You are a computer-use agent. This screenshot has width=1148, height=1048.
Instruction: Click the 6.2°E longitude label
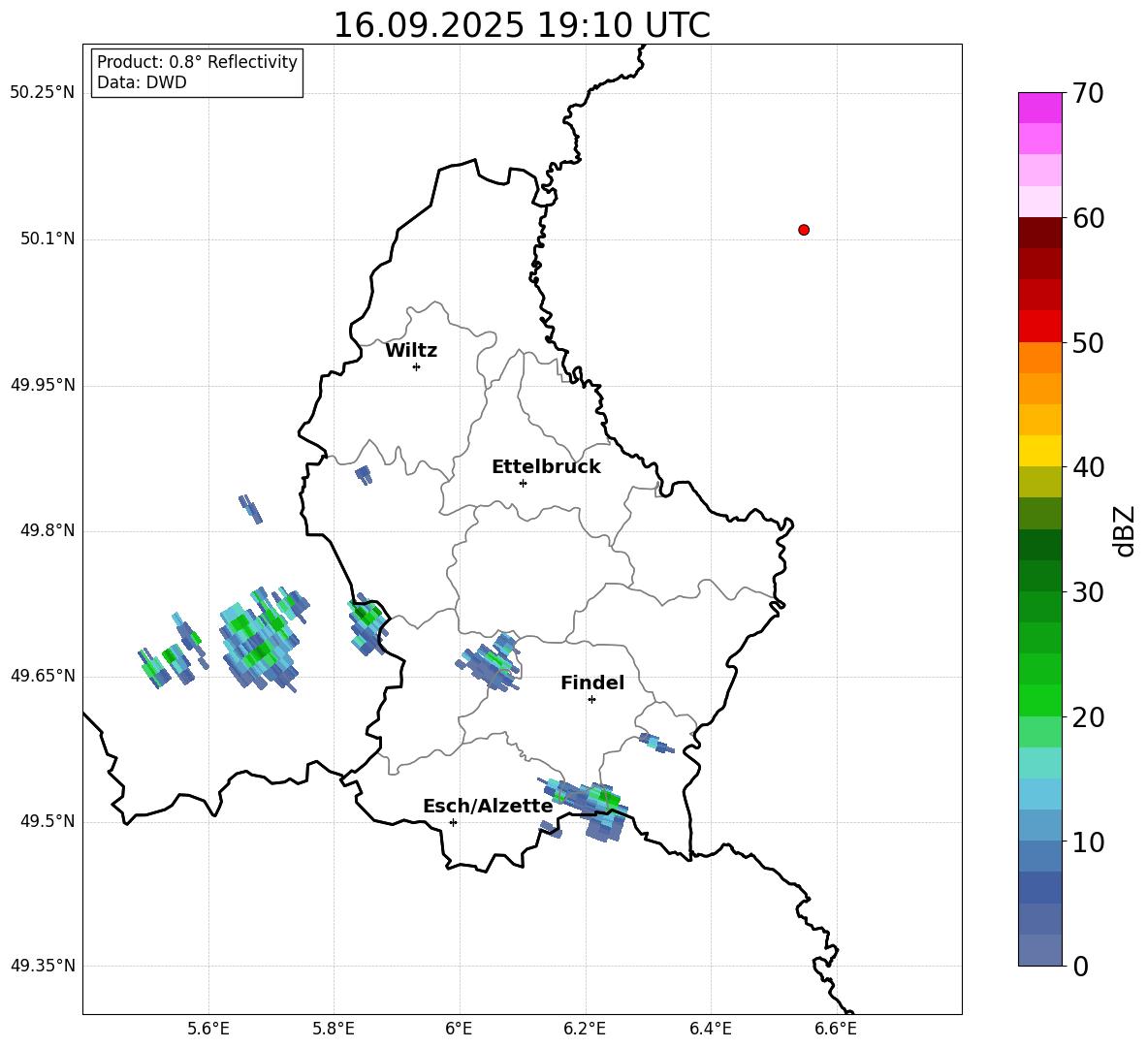(x=585, y=1029)
